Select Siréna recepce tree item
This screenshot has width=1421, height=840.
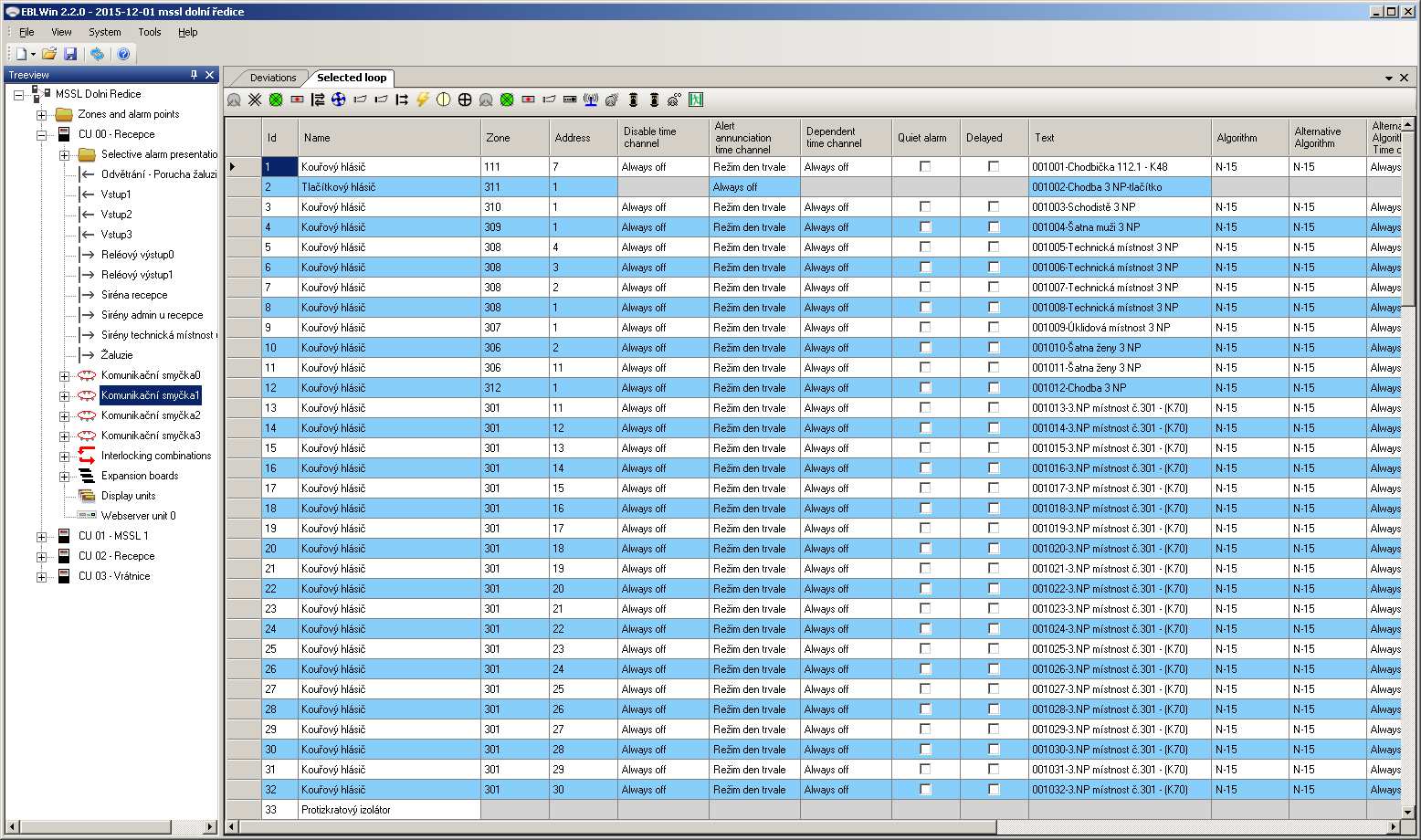[x=134, y=295]
